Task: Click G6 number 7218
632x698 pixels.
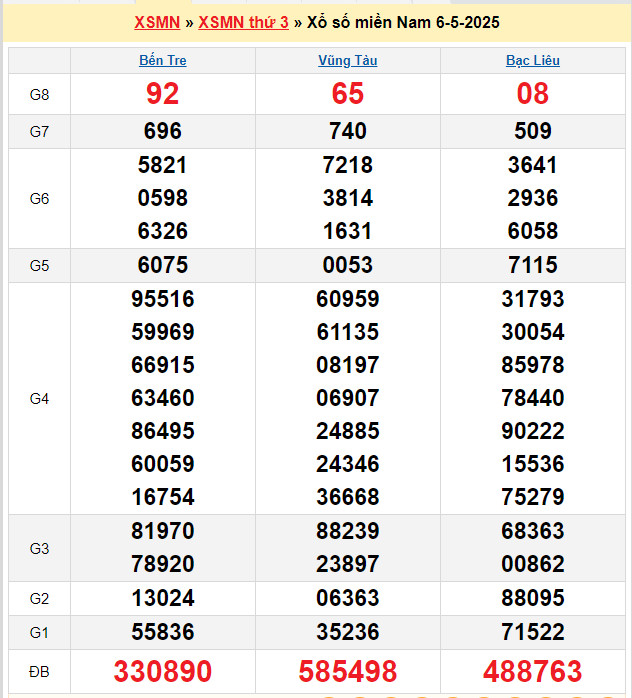Action: [x=348, y=165]
